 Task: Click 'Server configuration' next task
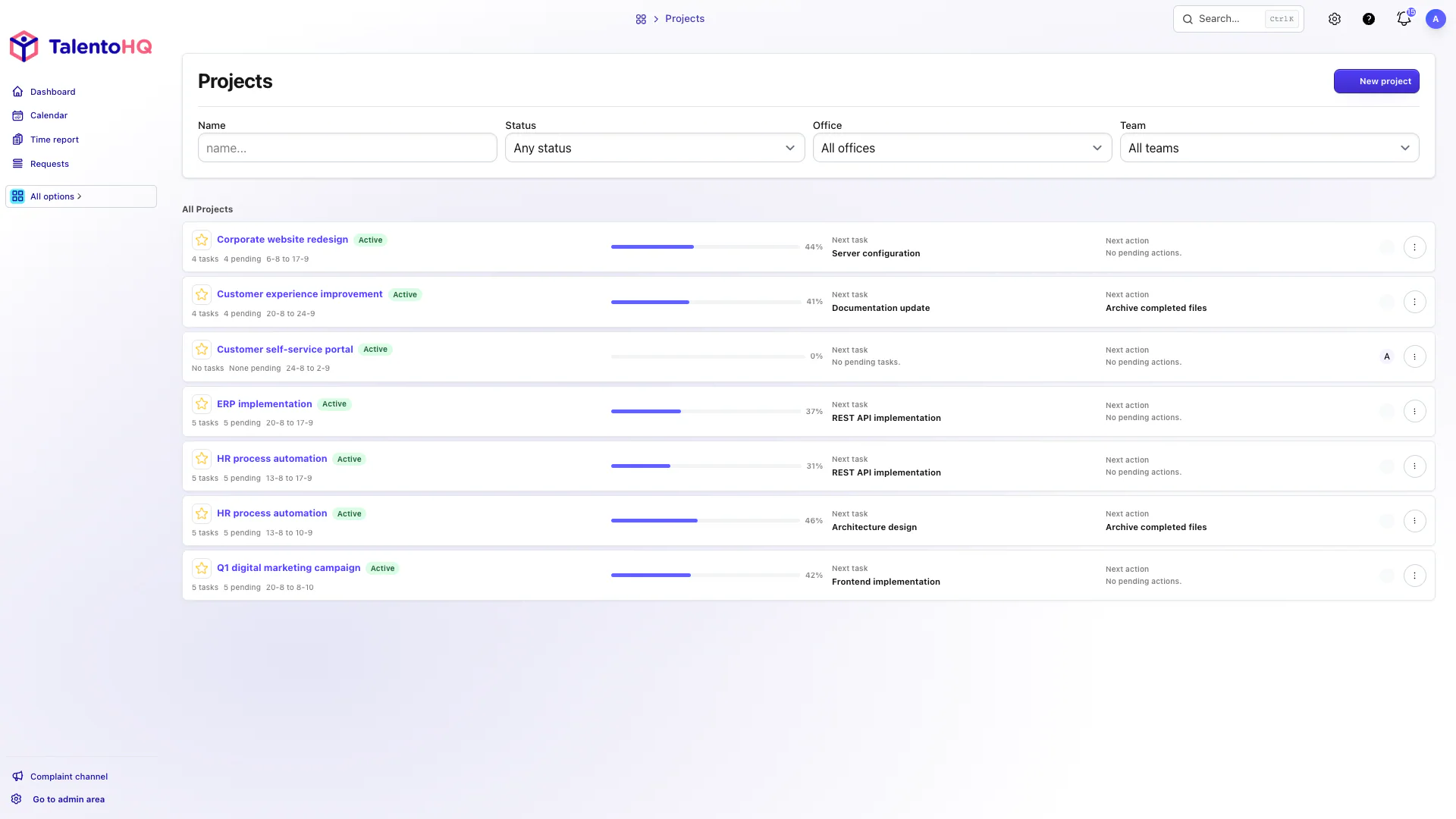[x=876, y=253]
